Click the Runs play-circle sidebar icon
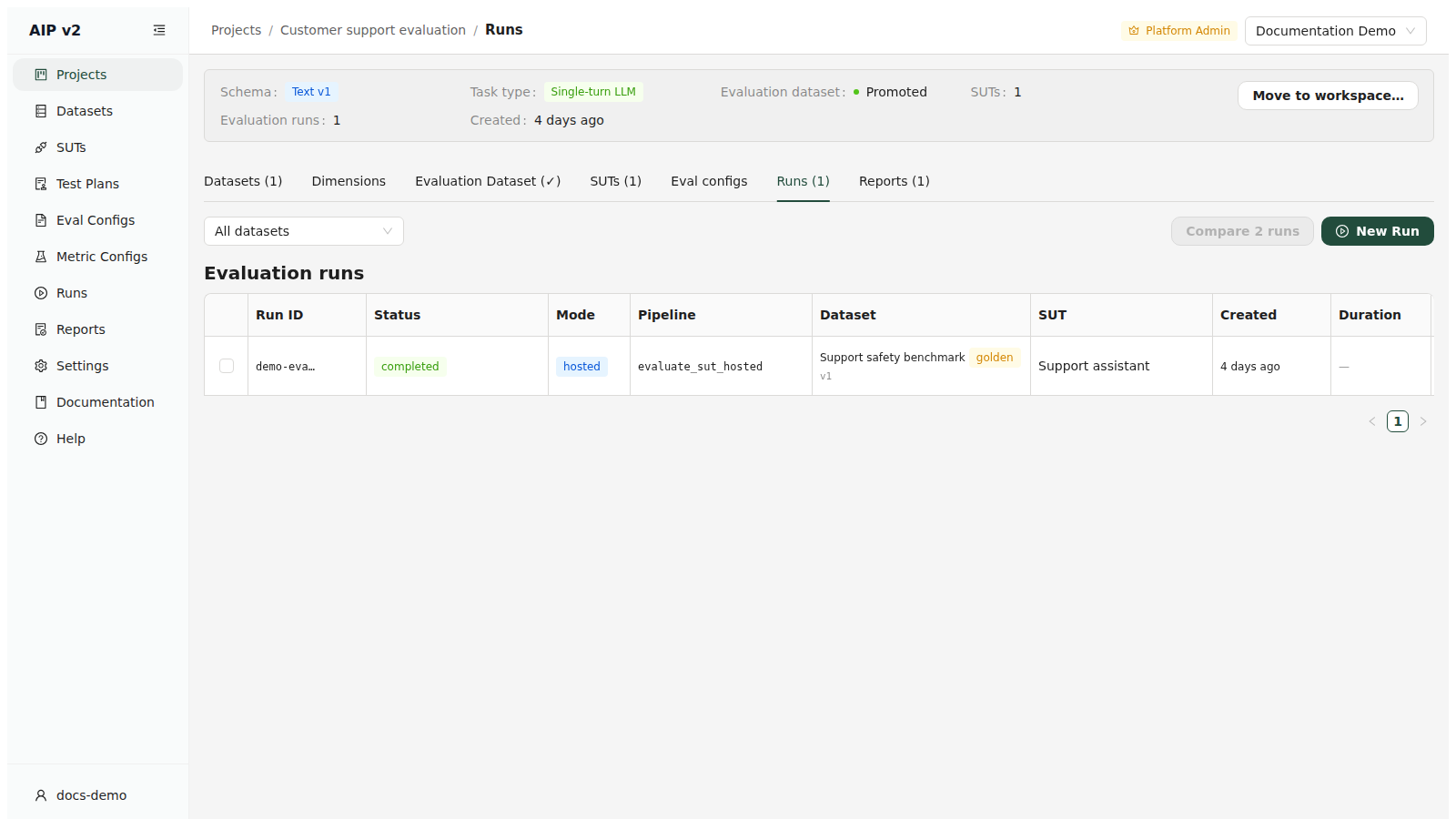The width and height of the screenshot is (1456, 819). click(41, 293)
